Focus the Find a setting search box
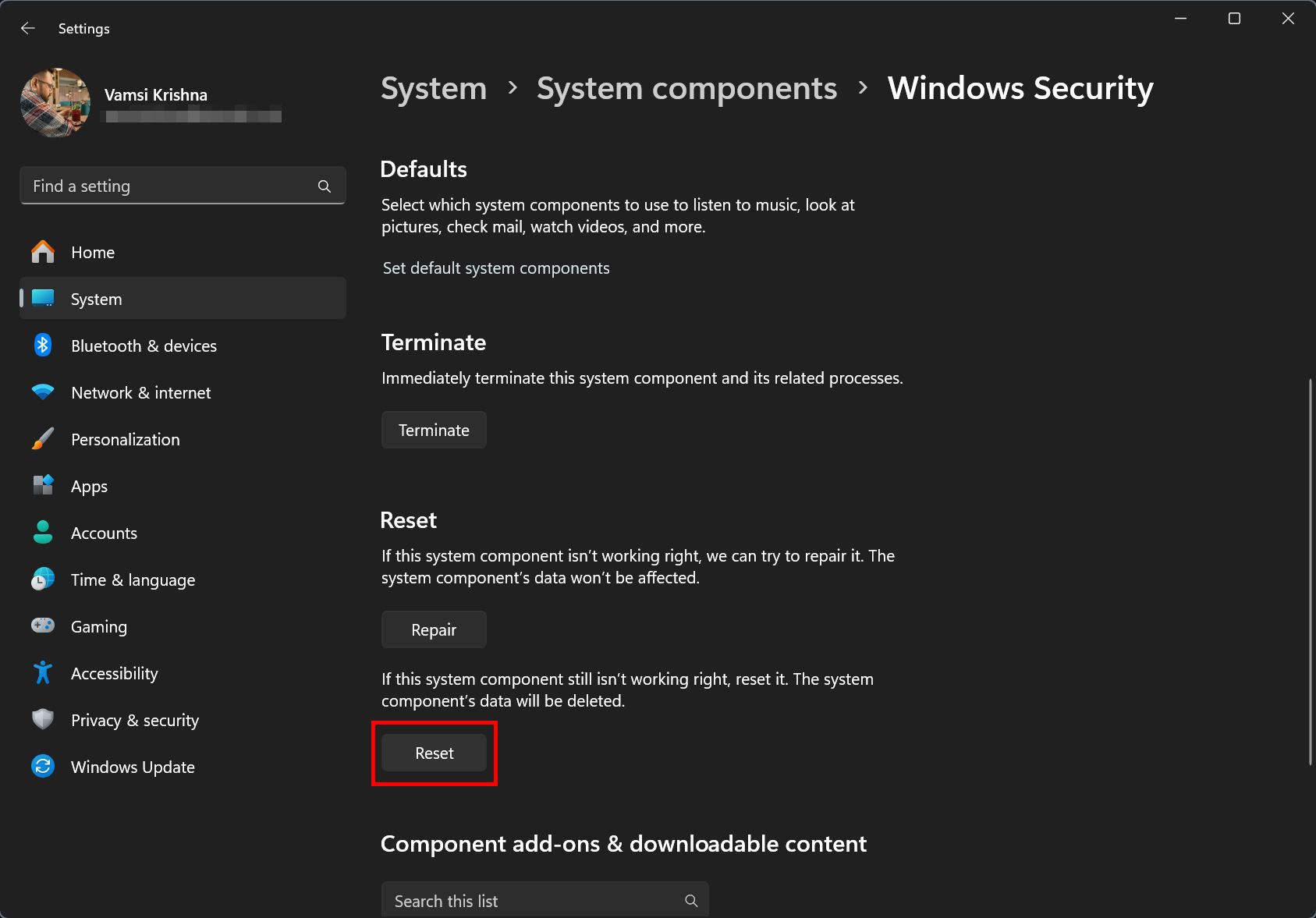Image resolution: width=1316 pixels, height=918 pixels. (x=183, y=186)
